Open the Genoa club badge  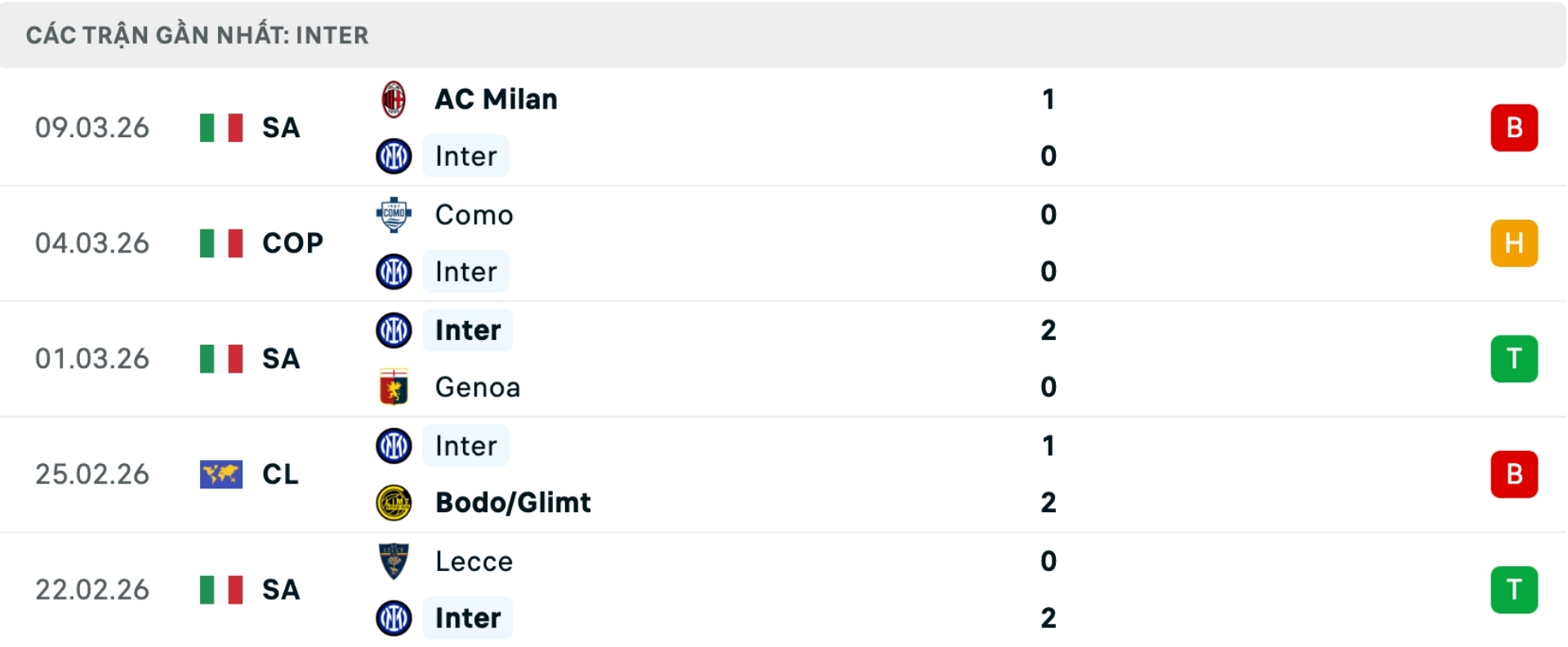click(394, 387)
